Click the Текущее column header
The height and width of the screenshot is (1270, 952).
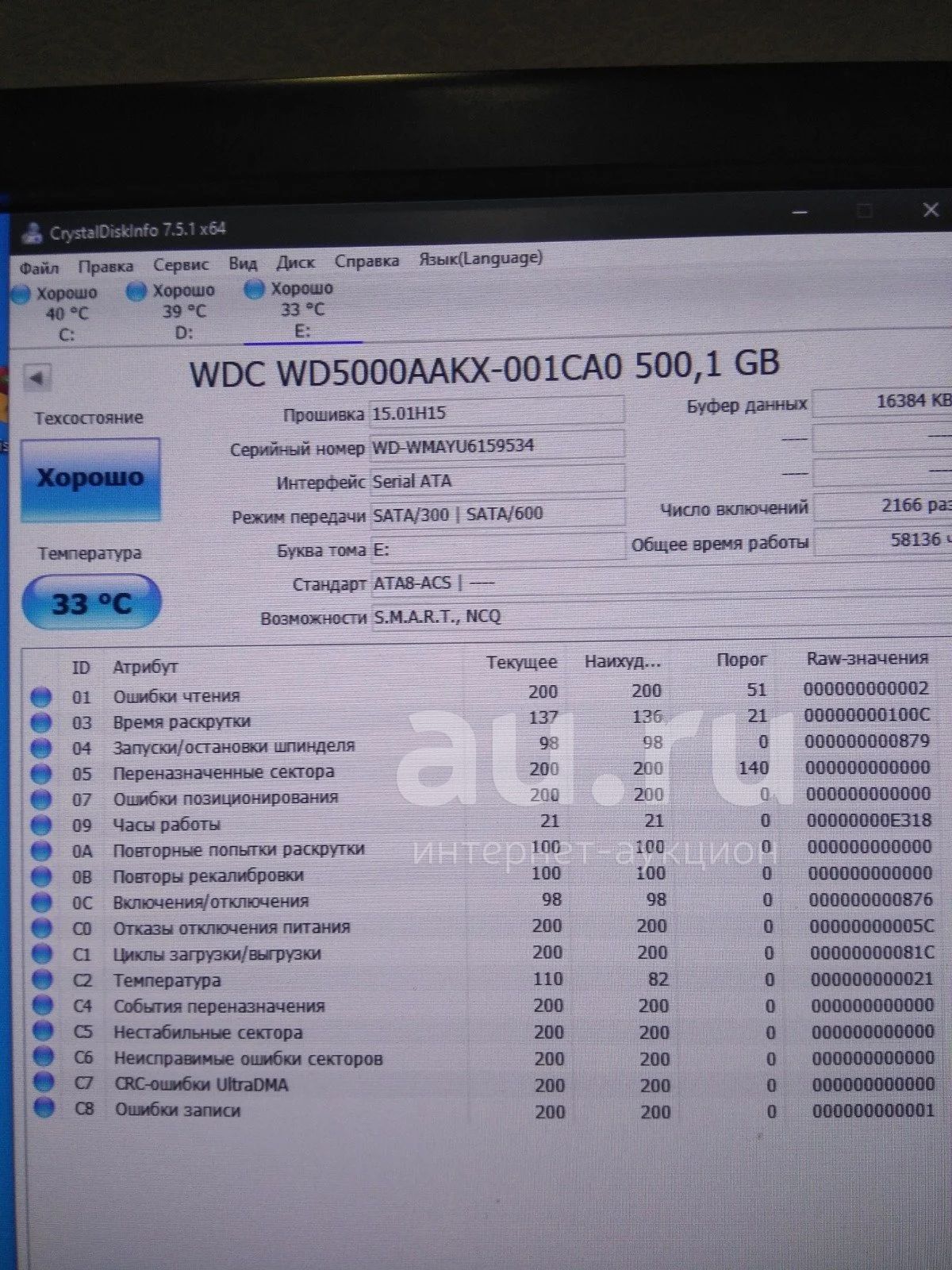click(521, 662)
